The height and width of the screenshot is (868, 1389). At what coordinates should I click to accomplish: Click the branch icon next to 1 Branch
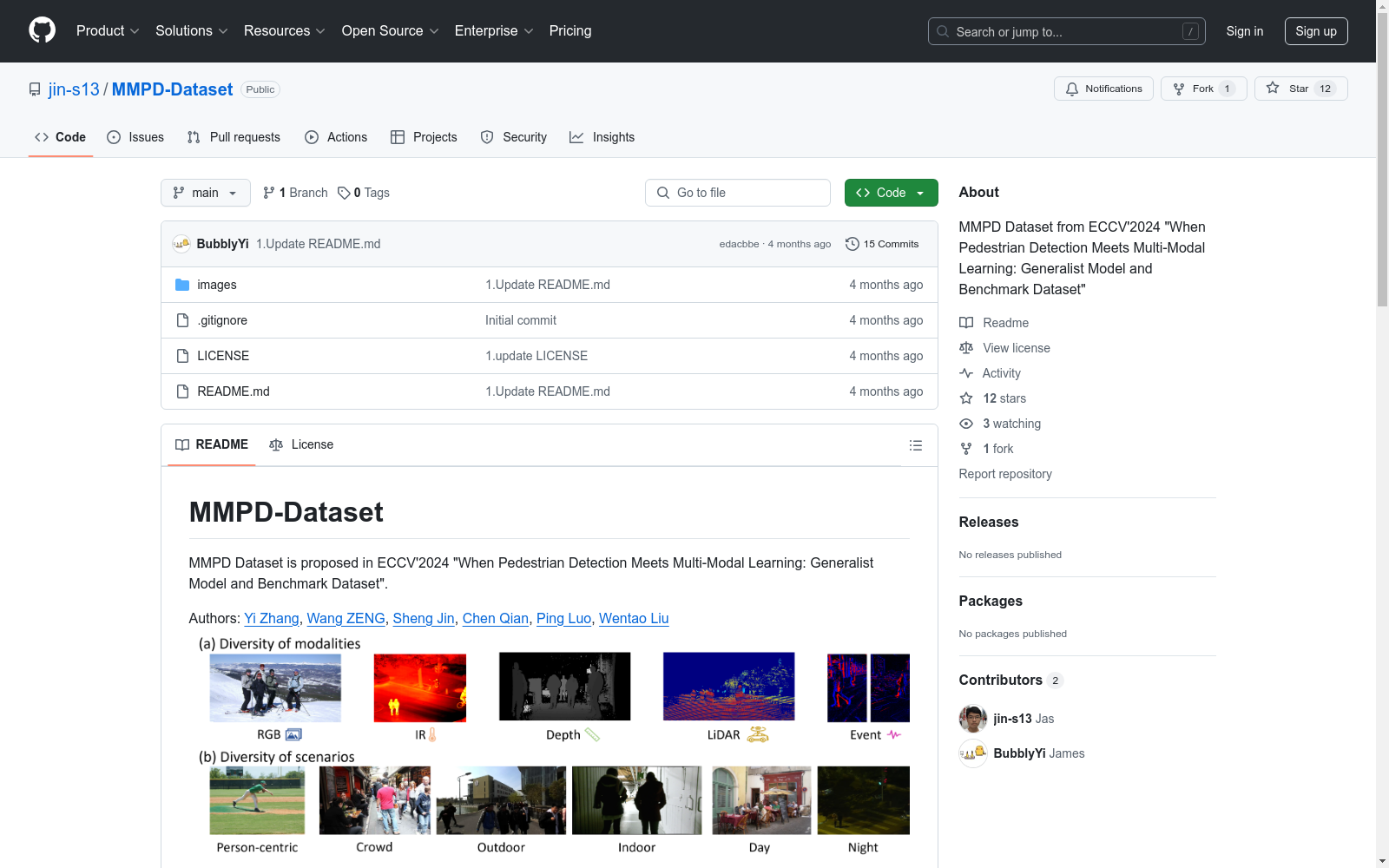coord(268,192)
